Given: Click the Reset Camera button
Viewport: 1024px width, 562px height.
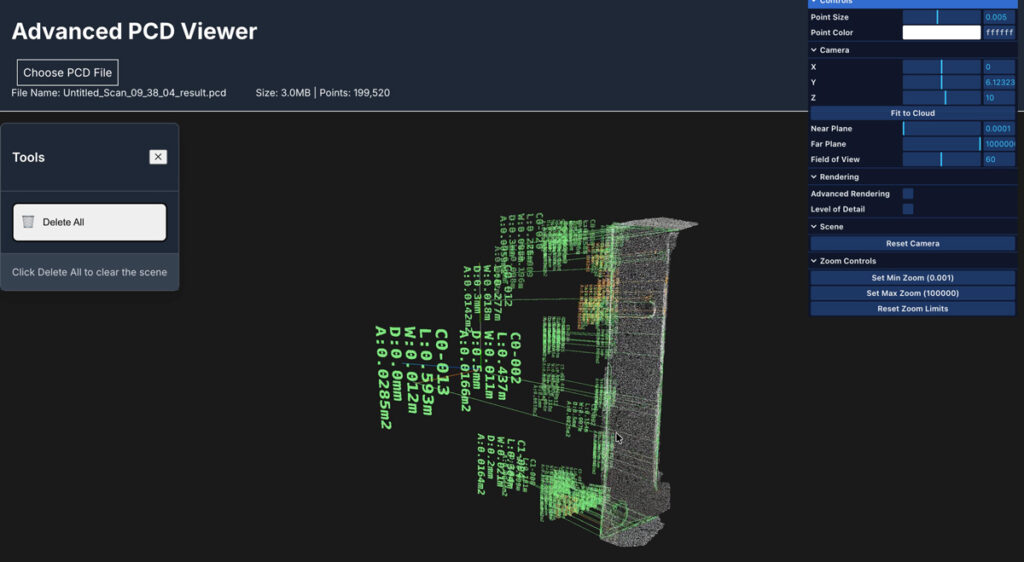Looking at the screenshot, I should click(x=912, y=244).
